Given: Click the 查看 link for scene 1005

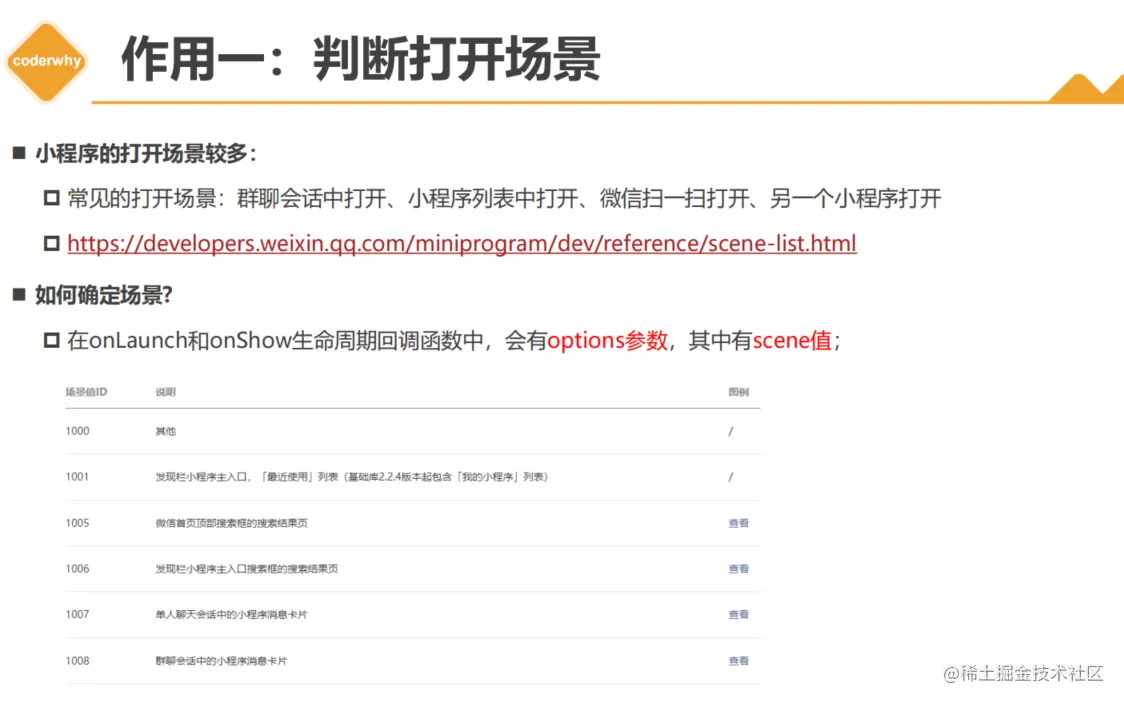Looking at the screenshot, I should (738, 523).
